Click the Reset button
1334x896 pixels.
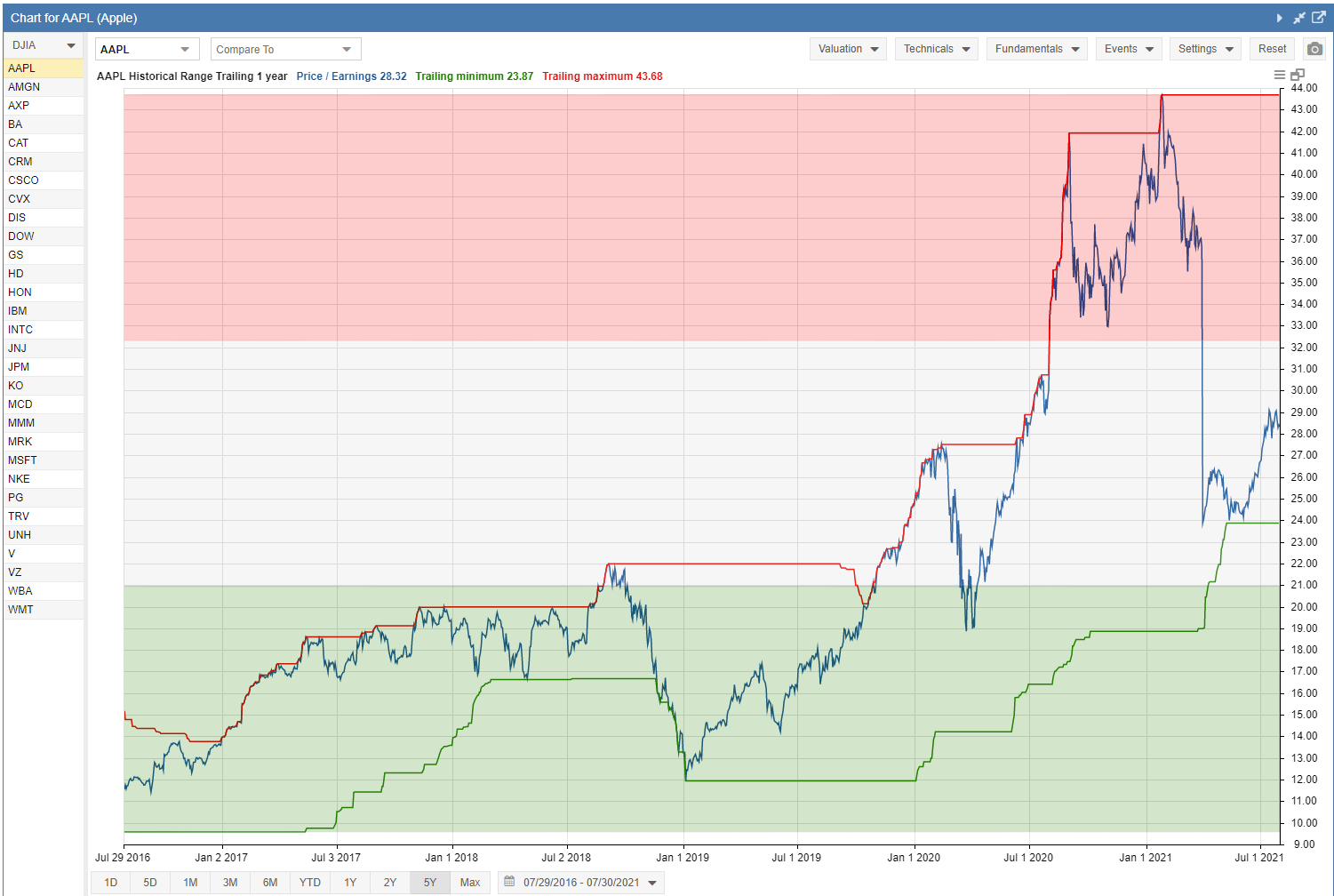(x=1272, y=49)
